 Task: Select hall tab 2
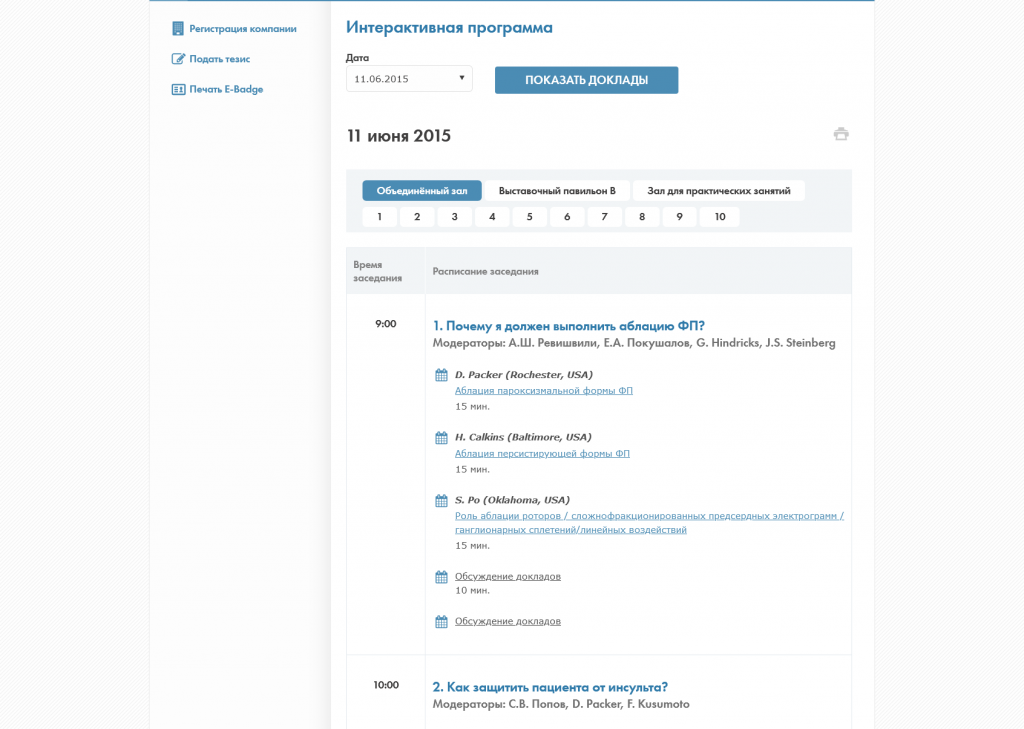click(x=417, y=217)
